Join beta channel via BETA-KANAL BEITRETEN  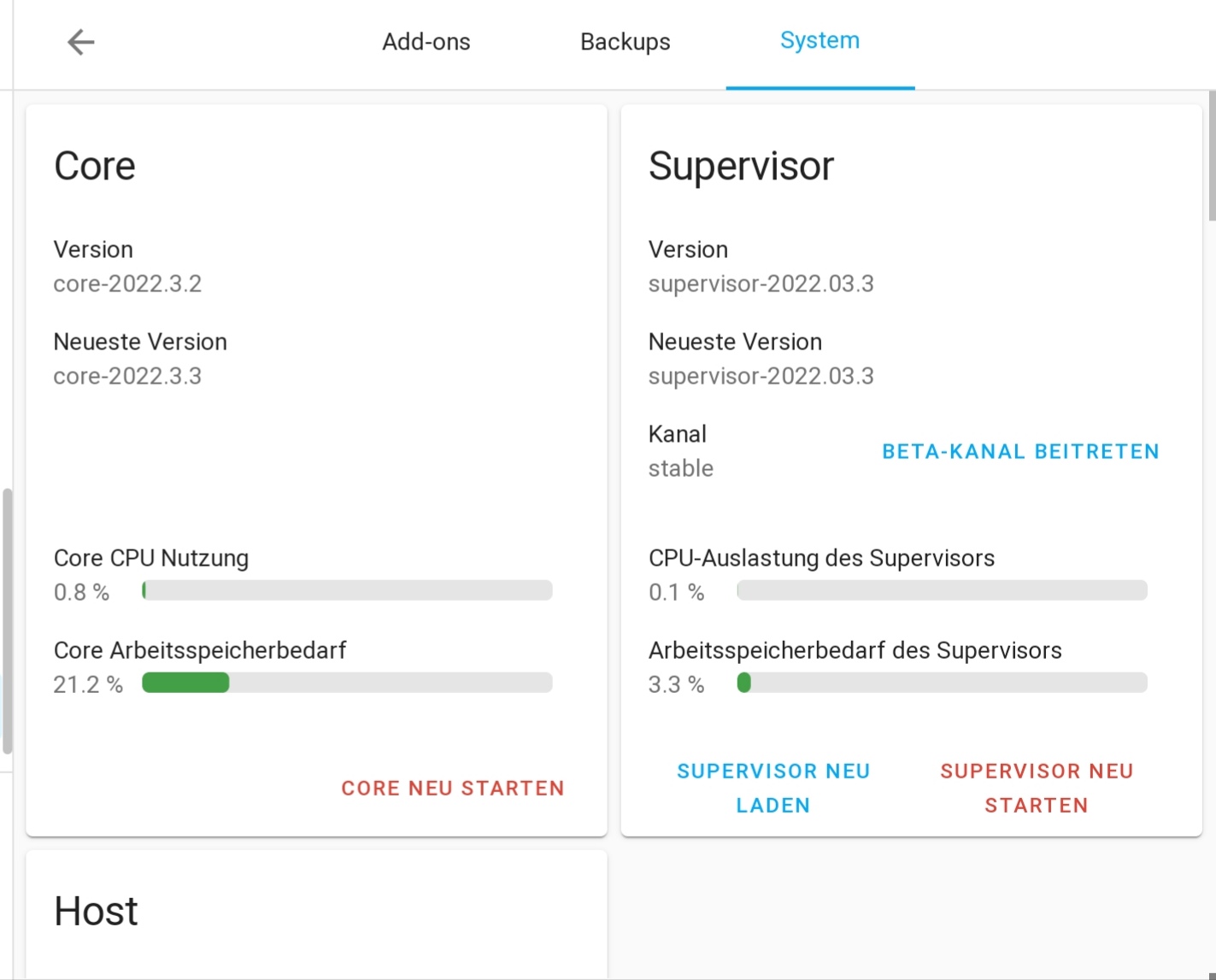tap(1020, 451)
